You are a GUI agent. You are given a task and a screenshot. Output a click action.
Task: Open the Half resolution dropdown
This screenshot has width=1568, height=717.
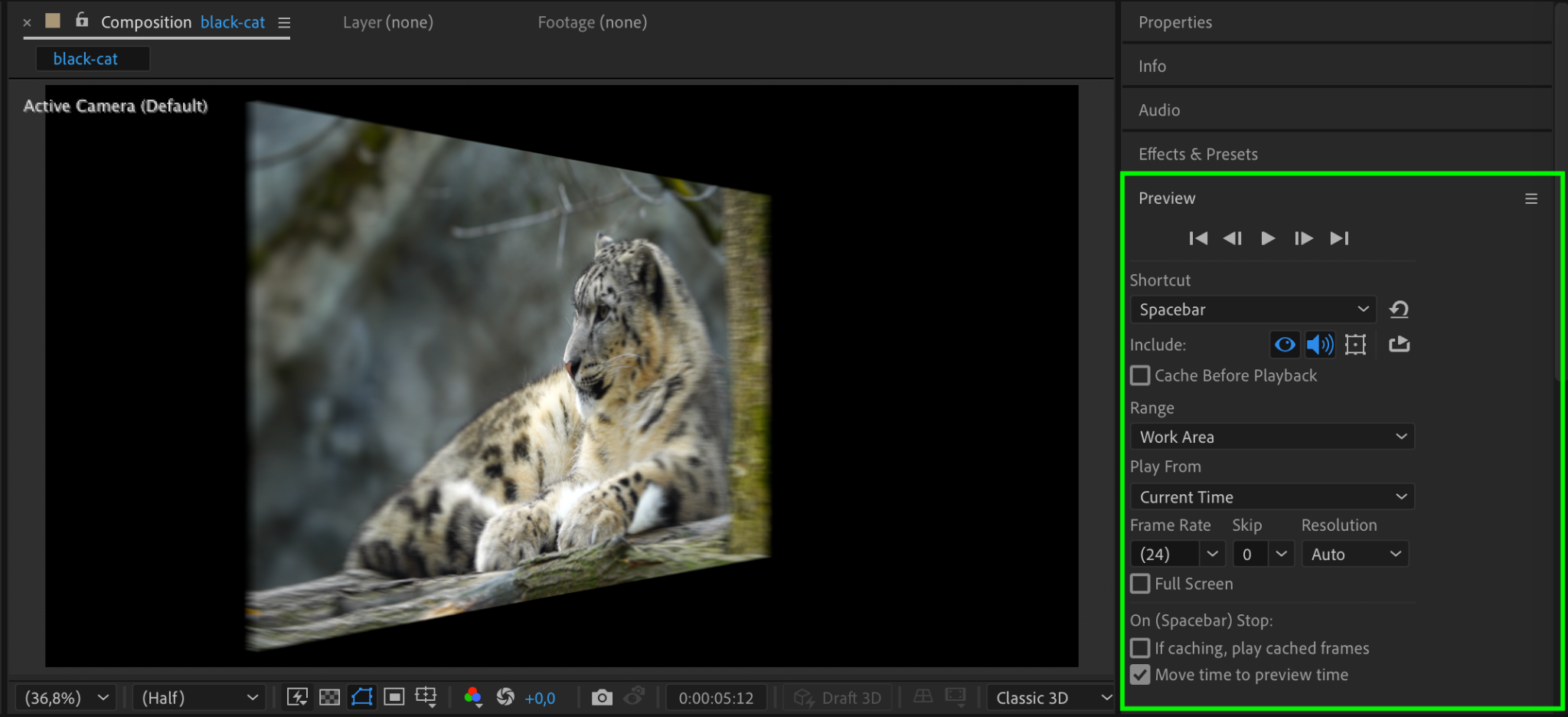(199, 698)
